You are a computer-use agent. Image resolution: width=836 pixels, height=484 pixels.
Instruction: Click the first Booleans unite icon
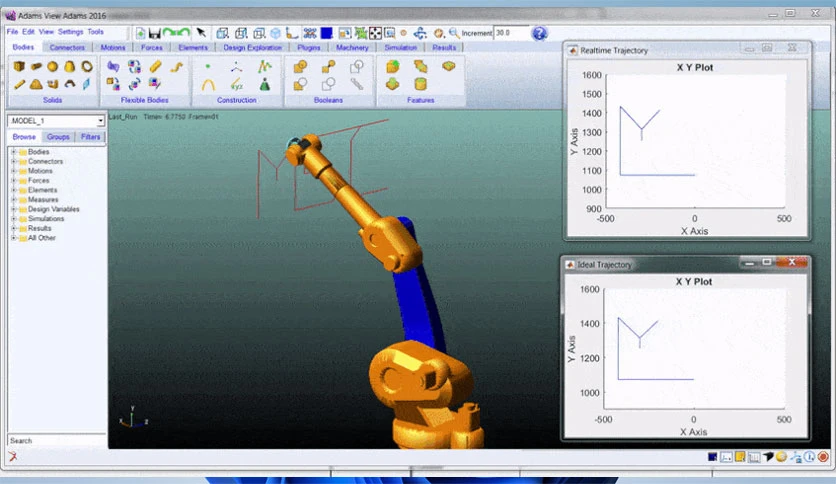pyautogui.click(x=300, y=66)
